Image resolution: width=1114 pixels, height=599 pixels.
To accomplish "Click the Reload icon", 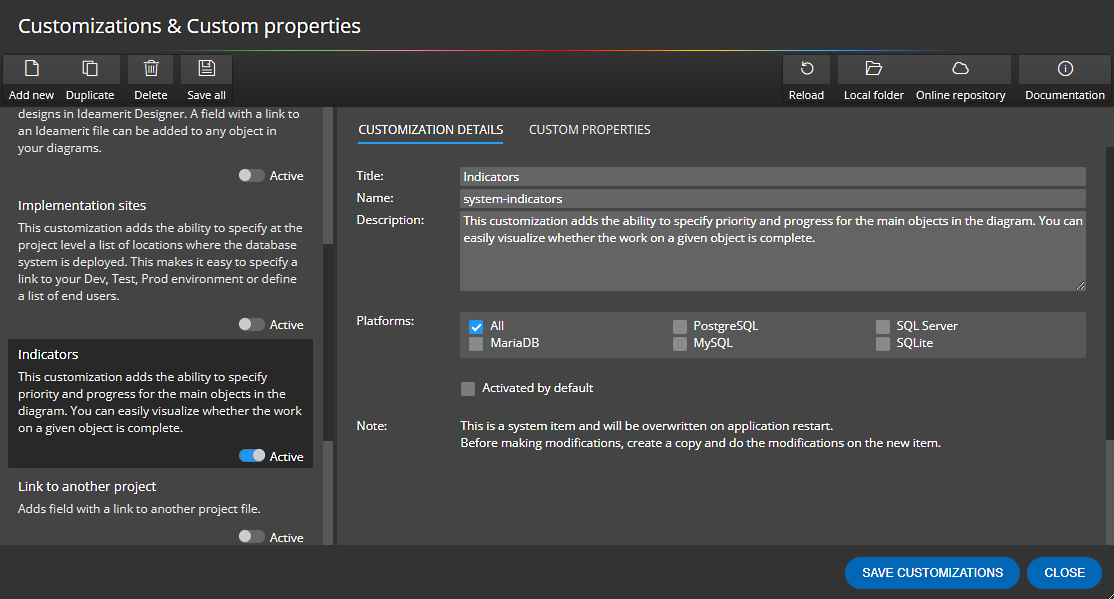I will pyautogui.click(x=806, y=68).
